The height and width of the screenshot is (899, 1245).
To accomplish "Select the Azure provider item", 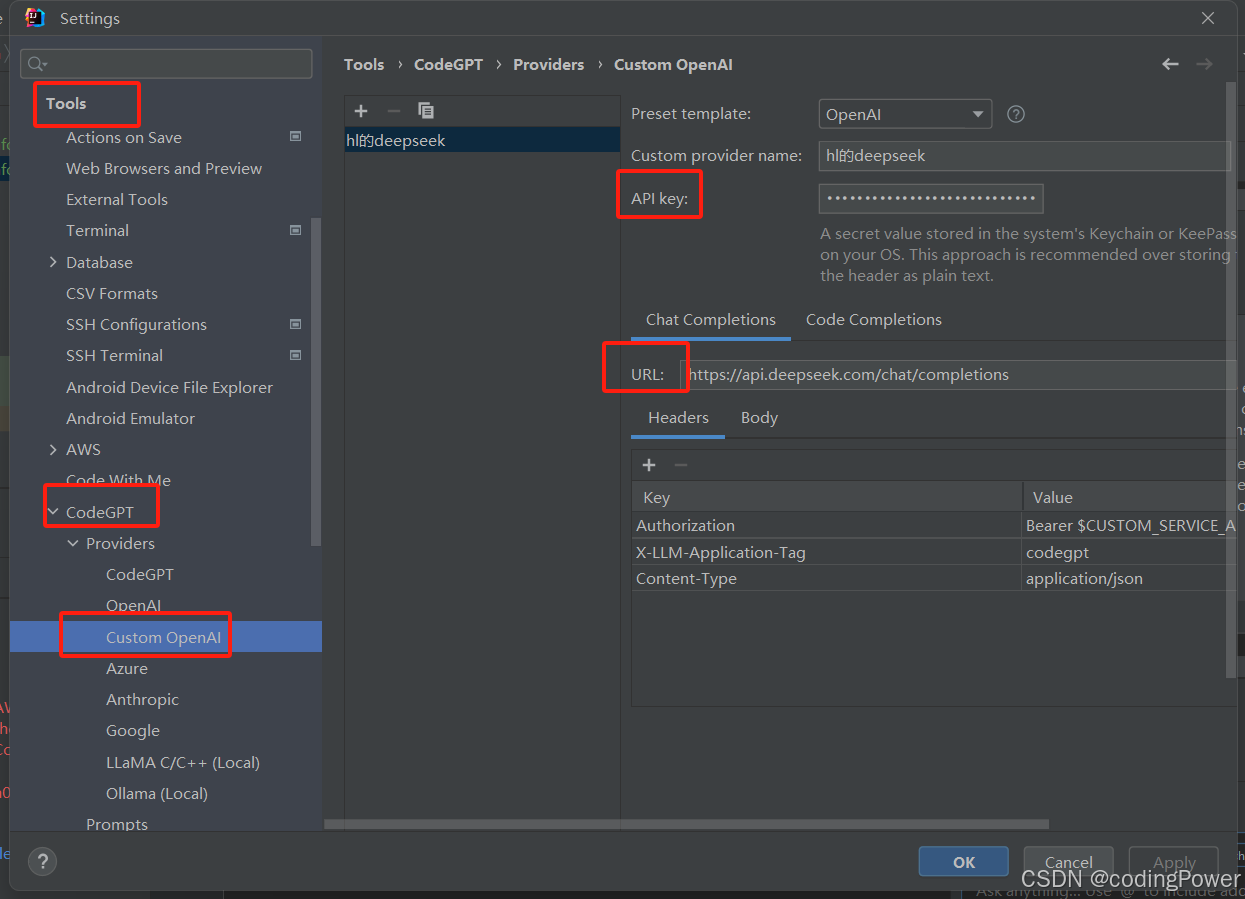I will tap(127, 668).
